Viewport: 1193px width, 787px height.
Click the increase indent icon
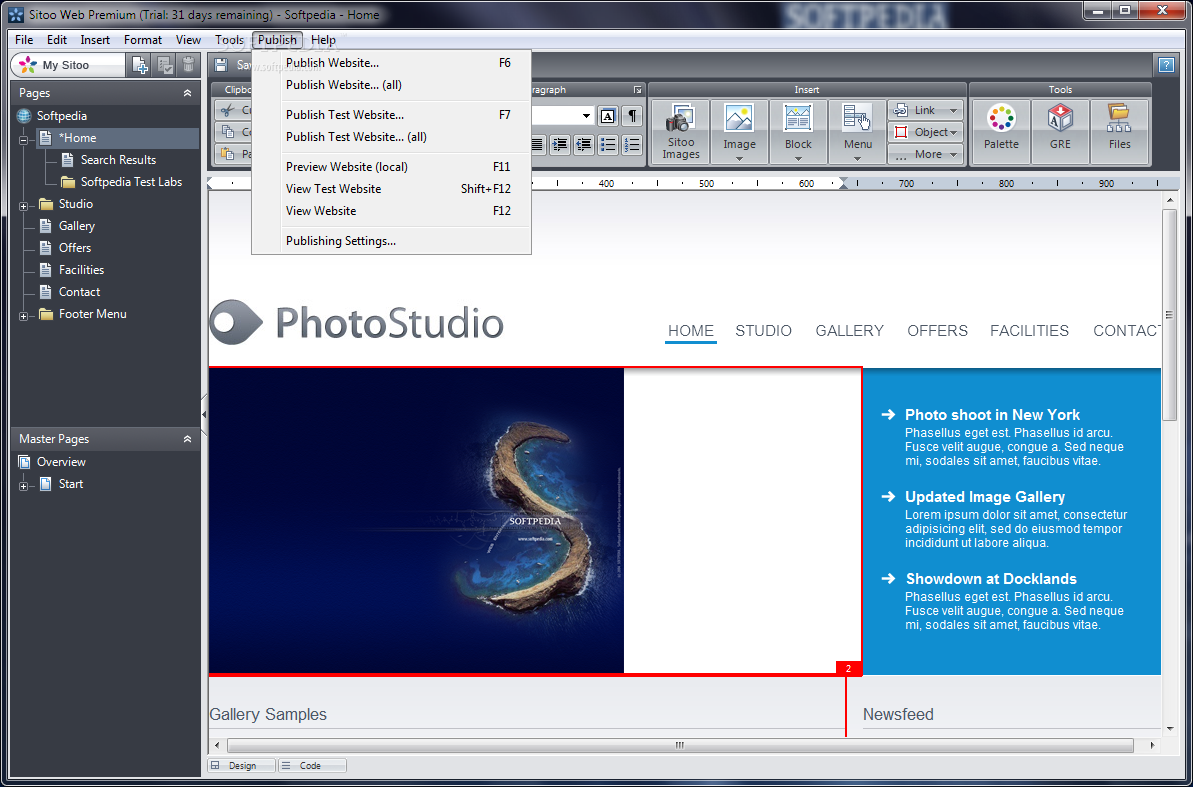[x=560, y=145]
